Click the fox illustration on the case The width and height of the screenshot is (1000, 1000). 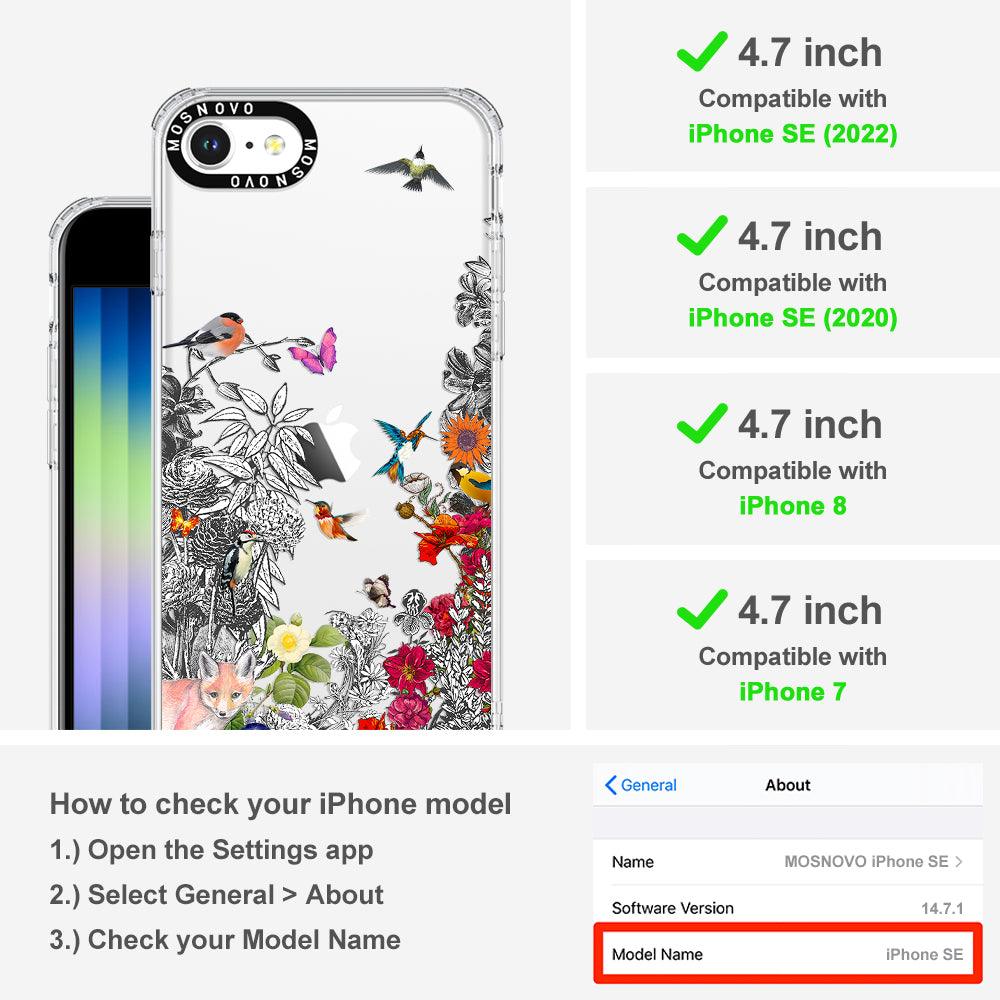pos(209,691)
